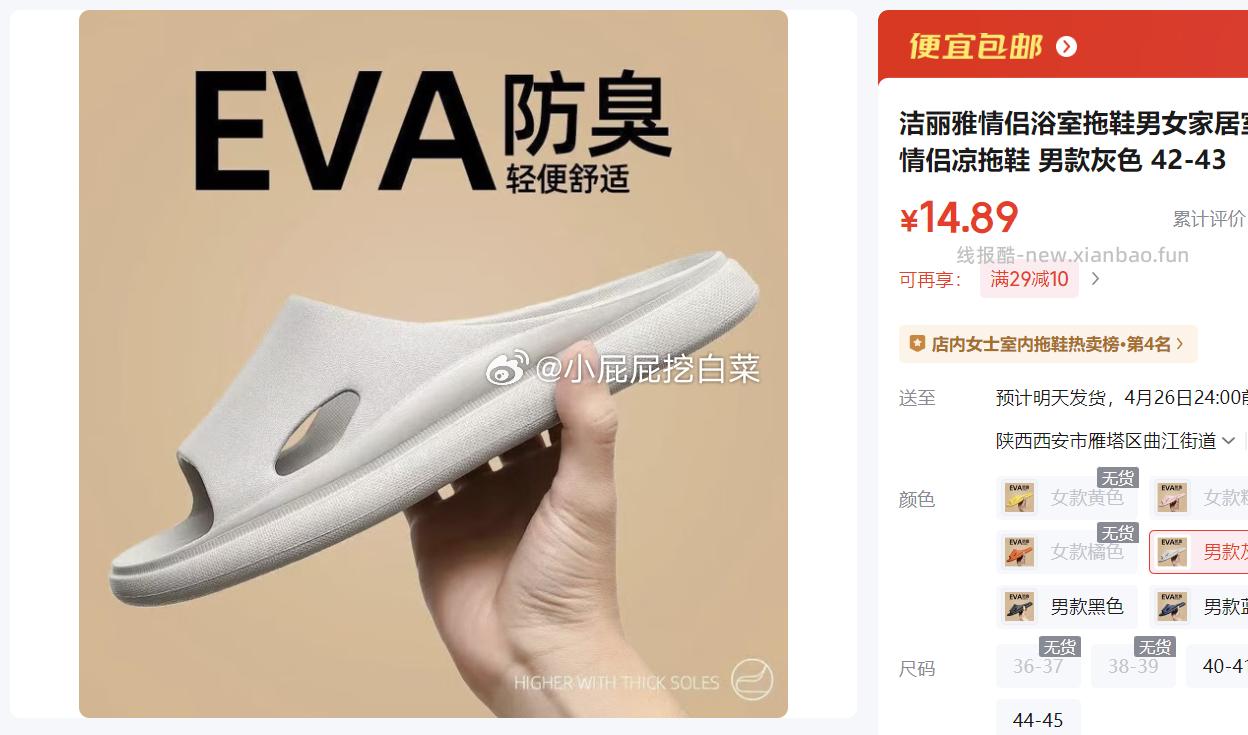
Task: Select the 男款黑色 slipper thumbnail icon
Action: [x=1019, y=606]
